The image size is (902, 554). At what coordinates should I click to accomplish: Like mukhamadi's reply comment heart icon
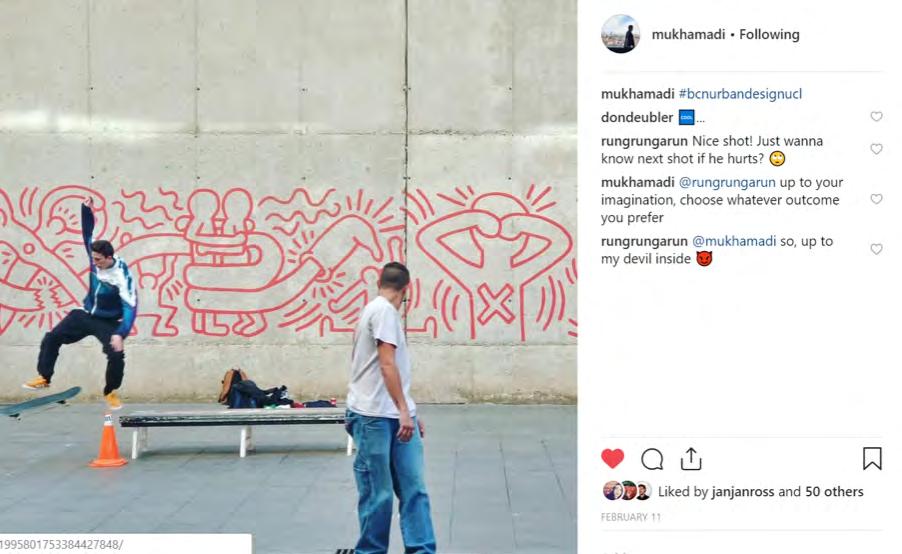click(x=876, y=199)
